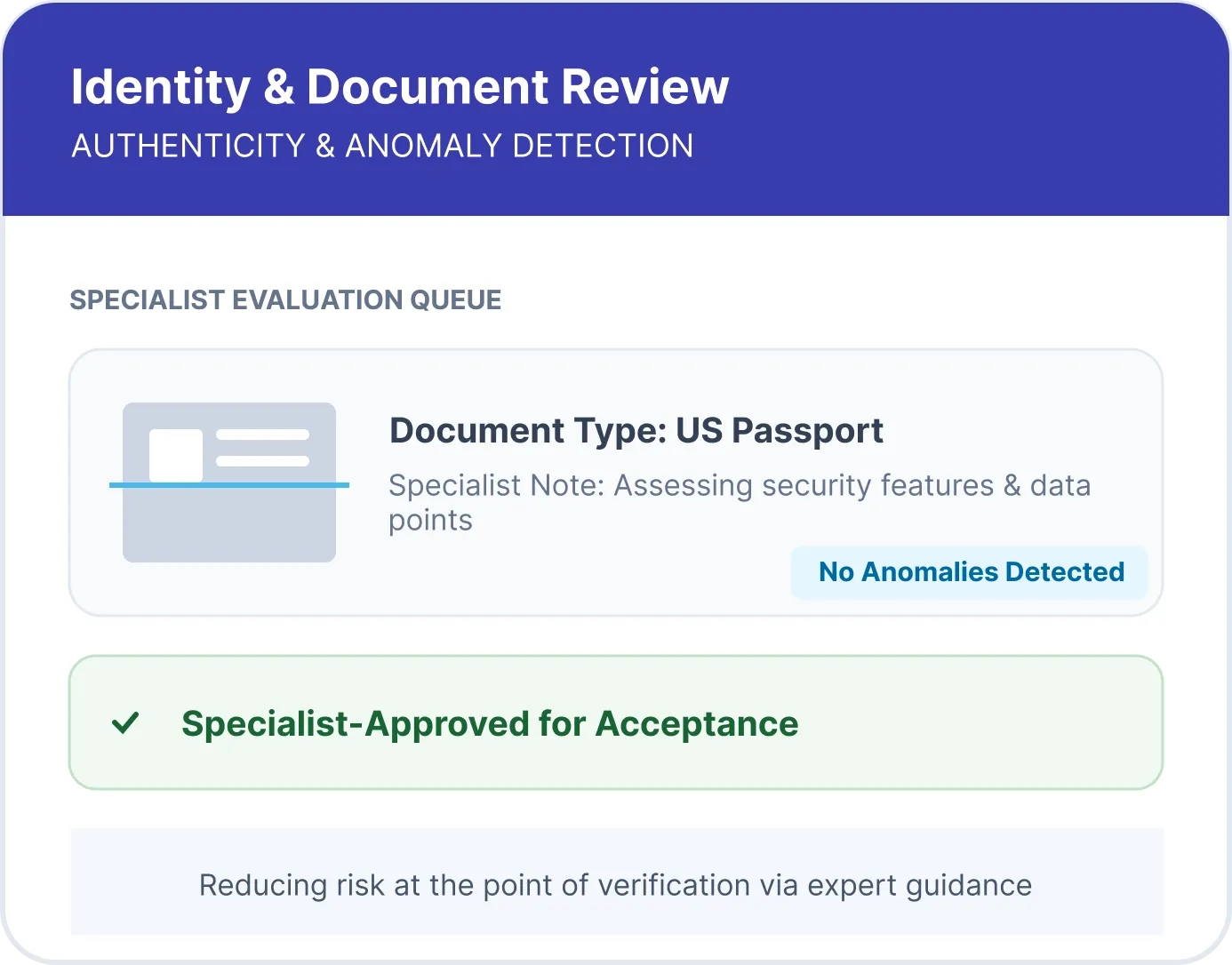Screen dimensions: 1232x965
Task: Click the word 'Acceptance' in approval banner
Action: tap(697, 724)
